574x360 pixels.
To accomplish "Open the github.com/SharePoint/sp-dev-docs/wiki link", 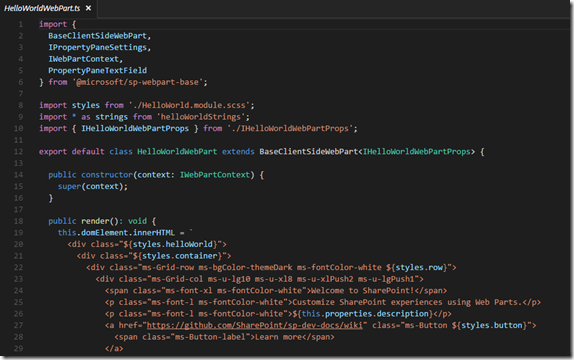I will point(255,325).
